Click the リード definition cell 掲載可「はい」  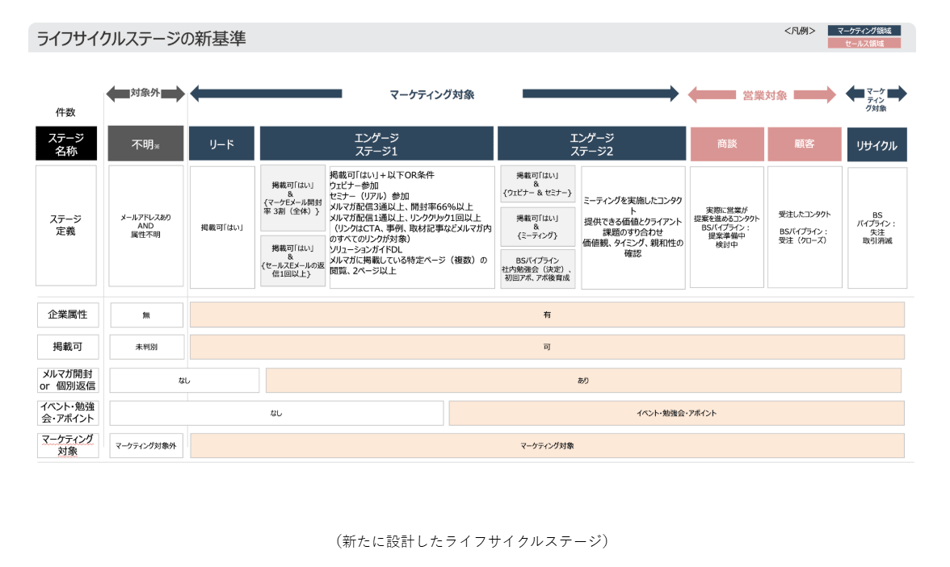[222, 227]
